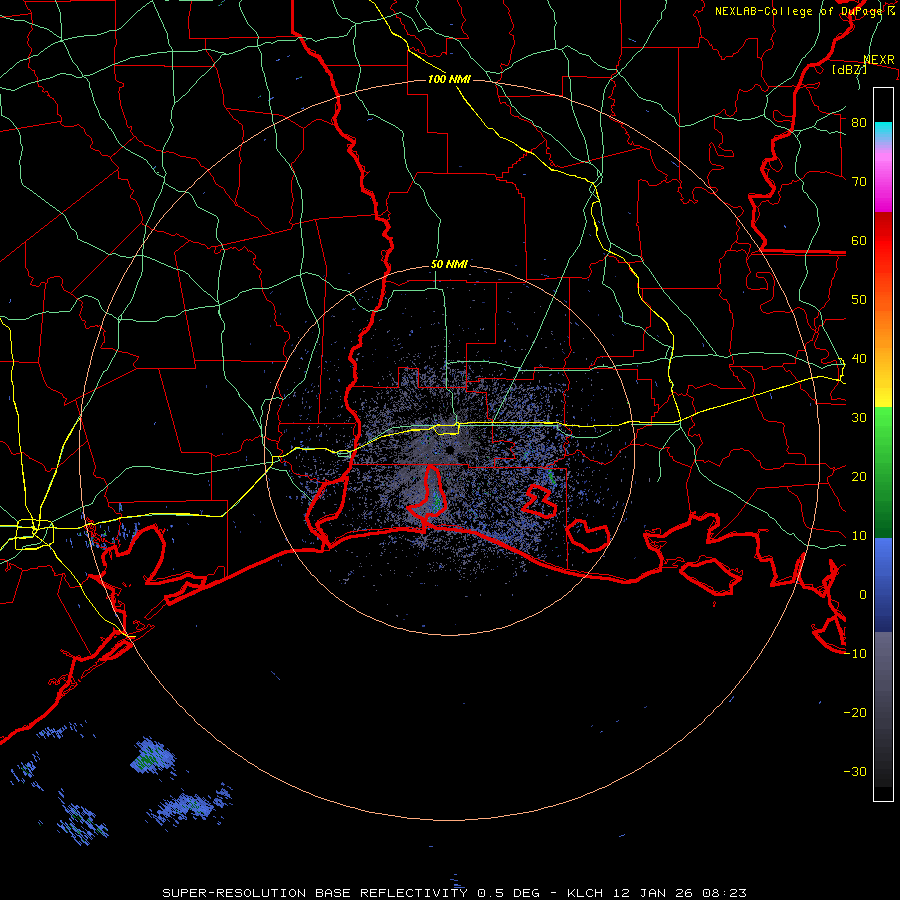Click the 0.5 DEG elevation text
This screenshot has width=900, height=900.
click(509, 893)
